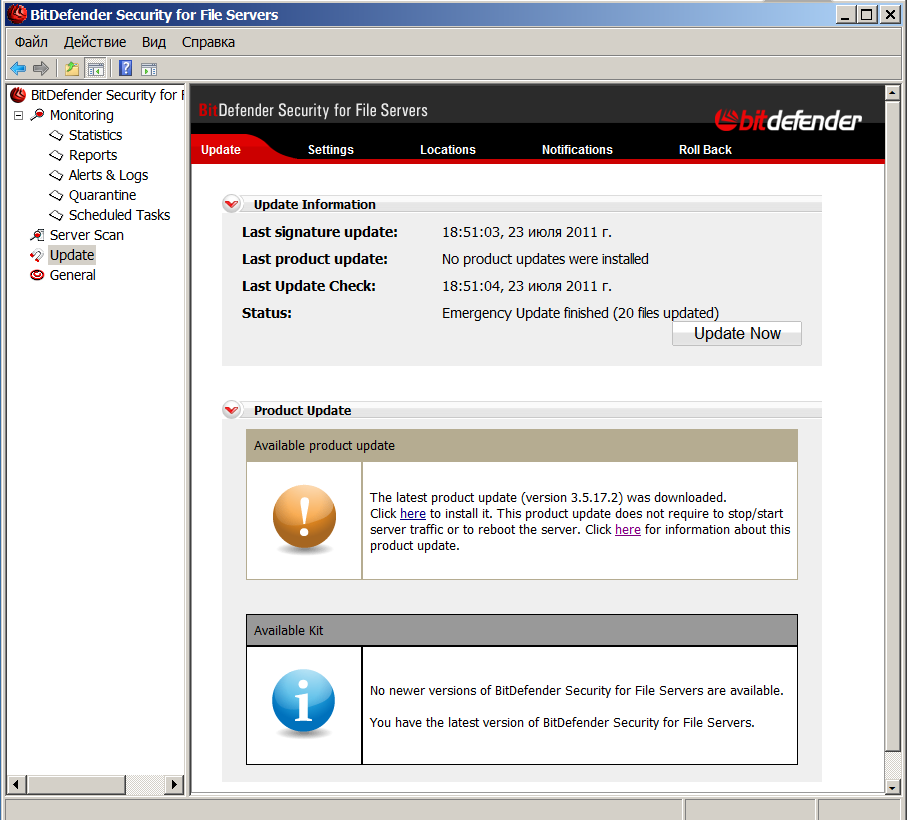
Task: Click first 'here' link to install update
Action: pyautogui.click(x=412, y=514)
